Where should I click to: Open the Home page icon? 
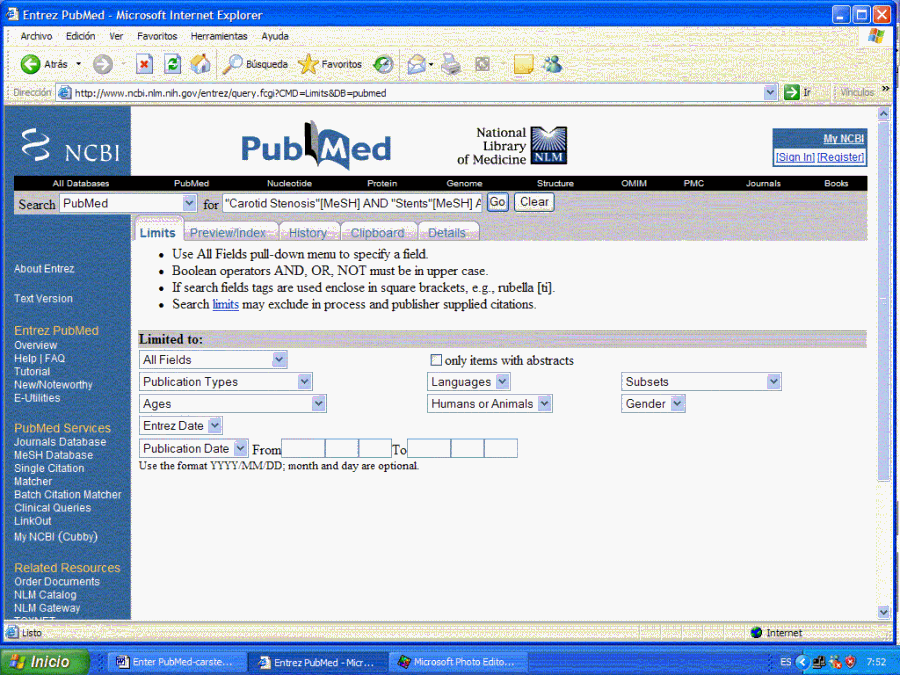[201, 64]
